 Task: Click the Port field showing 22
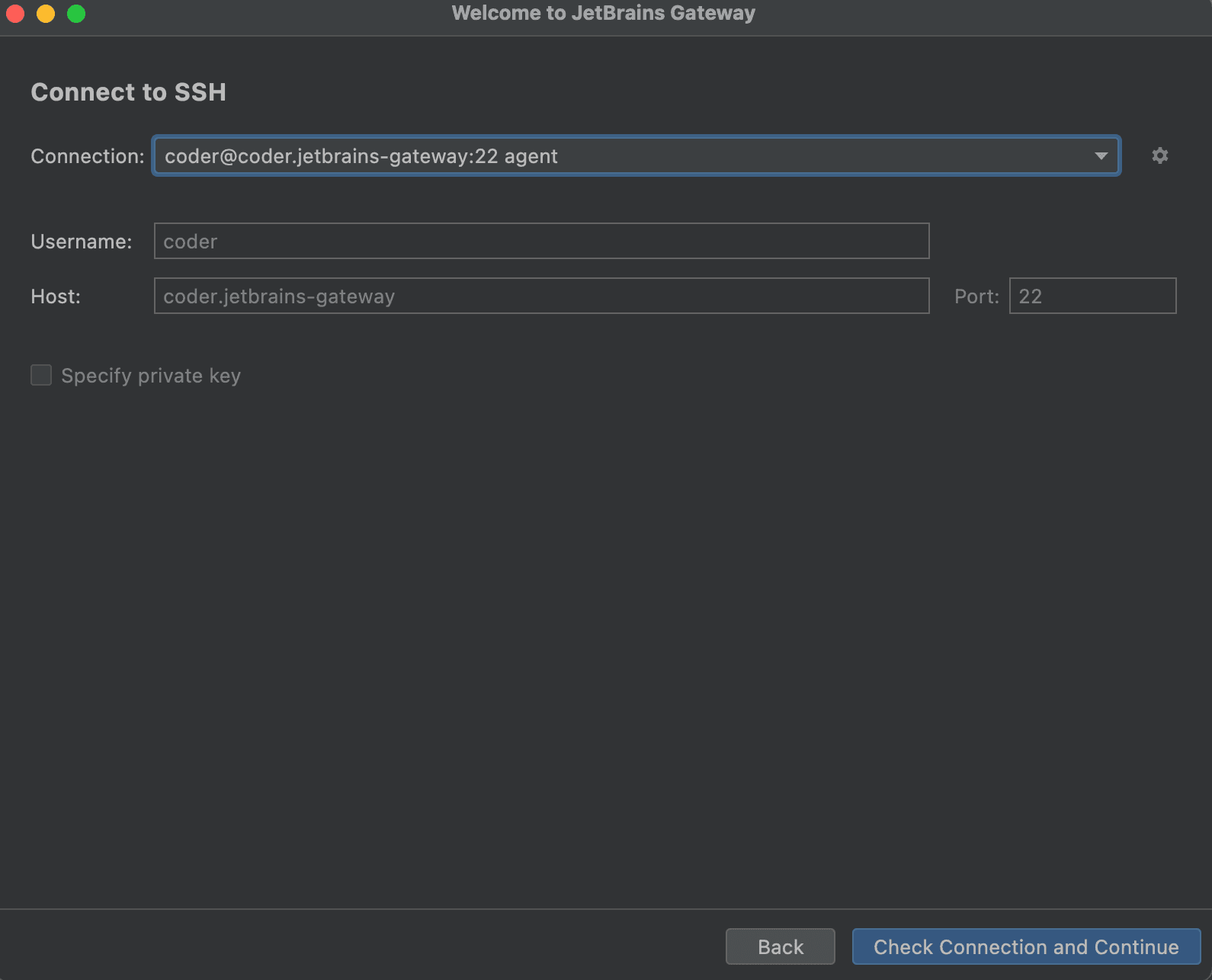coord(1092,296)
